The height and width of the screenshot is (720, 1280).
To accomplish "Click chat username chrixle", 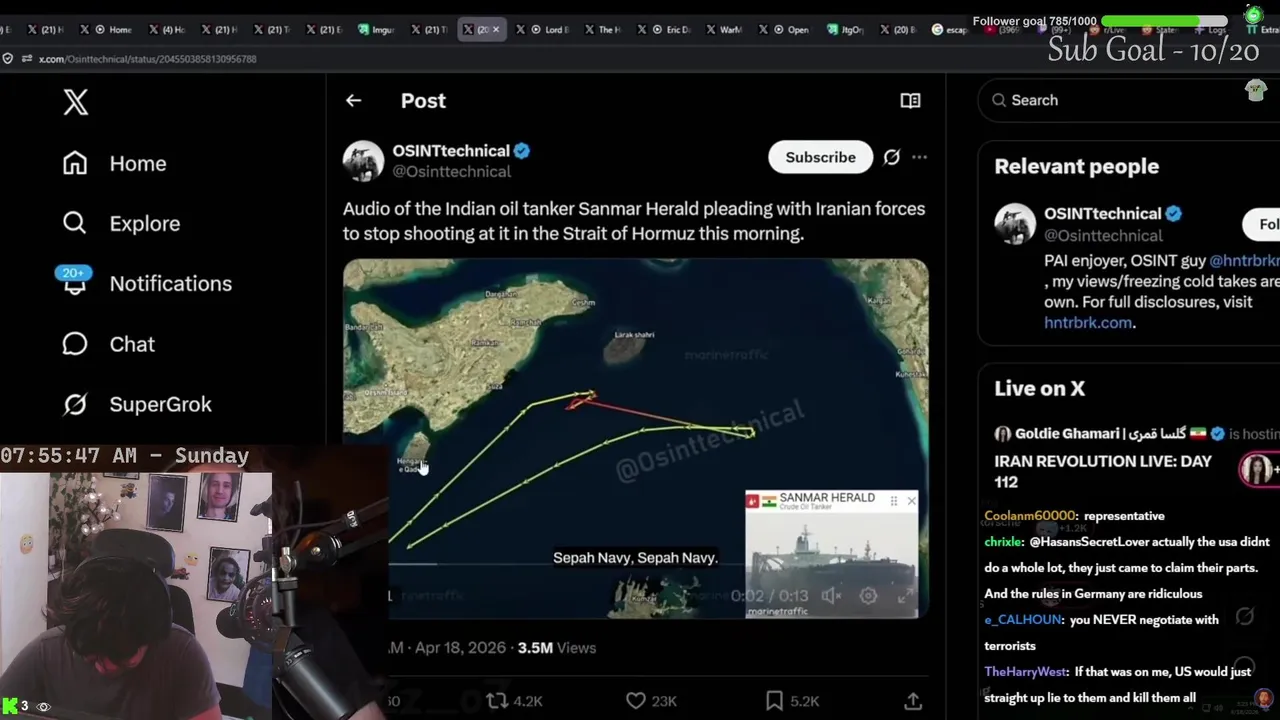I will pos(1004,542).
